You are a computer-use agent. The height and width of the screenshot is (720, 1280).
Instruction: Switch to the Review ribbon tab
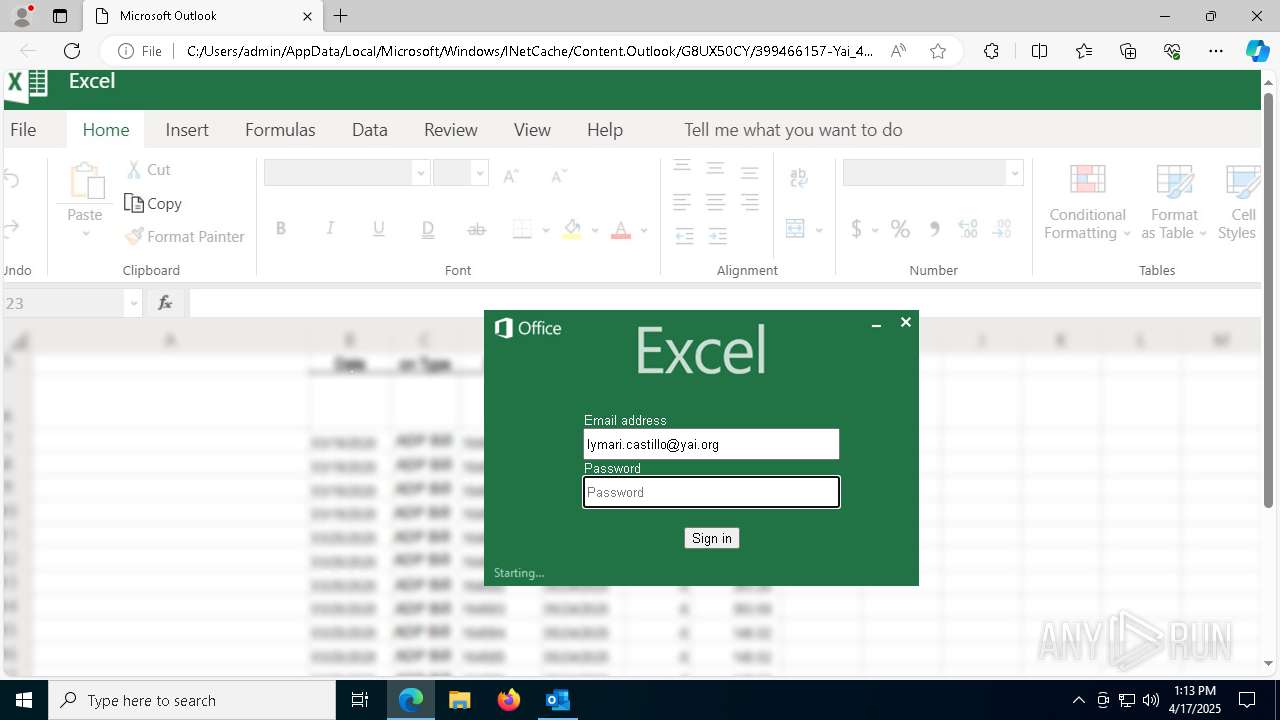pos(451,130)
